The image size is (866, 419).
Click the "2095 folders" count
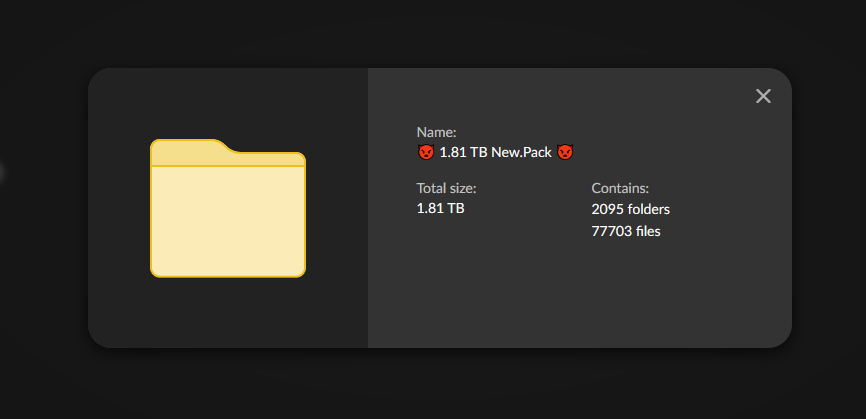pos(630,209)
